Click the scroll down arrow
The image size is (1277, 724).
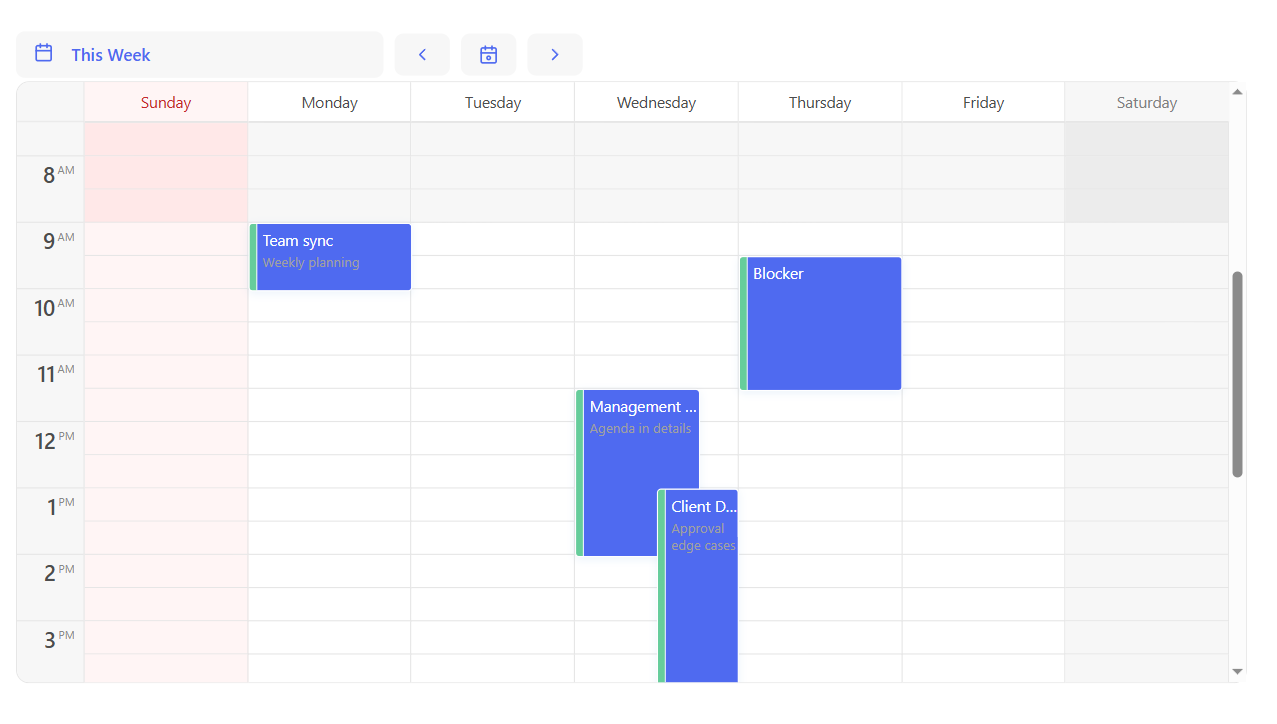click(x=1237, y=672)
